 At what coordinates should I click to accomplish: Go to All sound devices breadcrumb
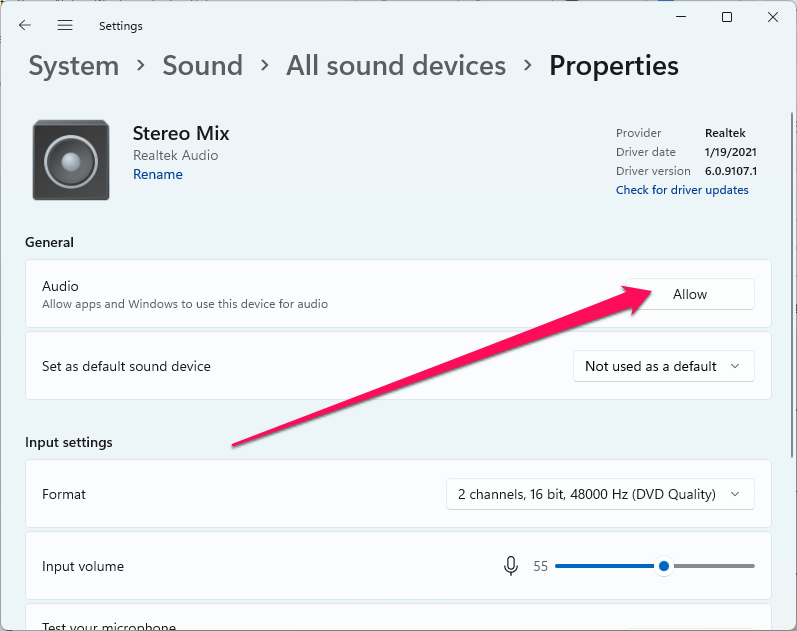pos(396,66)
